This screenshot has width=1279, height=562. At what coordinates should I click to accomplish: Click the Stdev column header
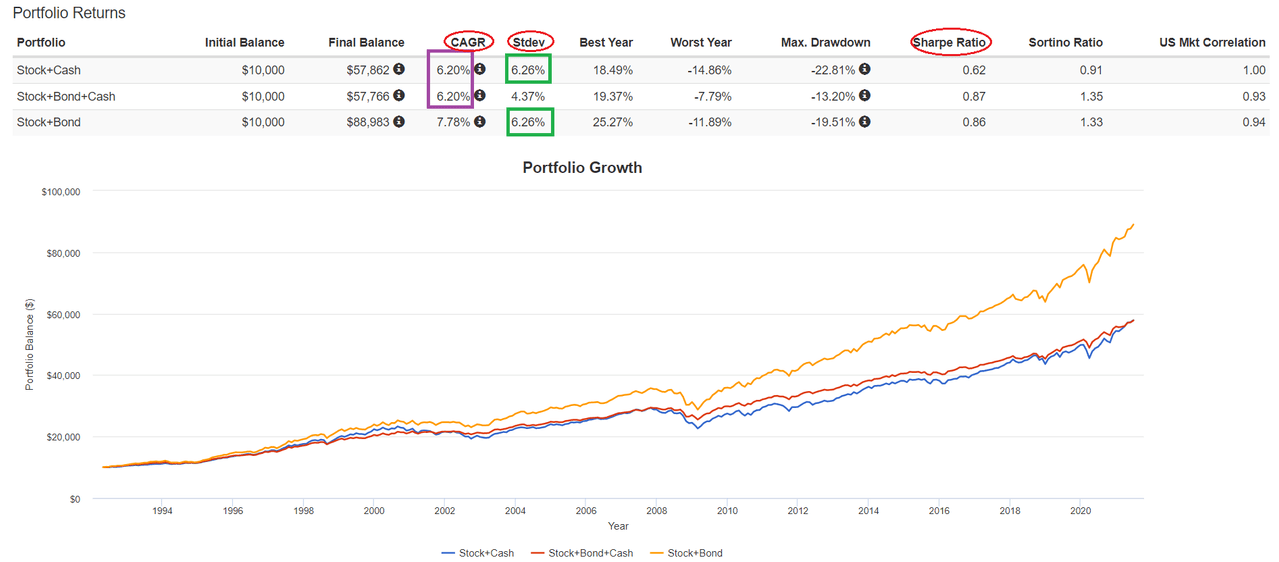point(528,43)
